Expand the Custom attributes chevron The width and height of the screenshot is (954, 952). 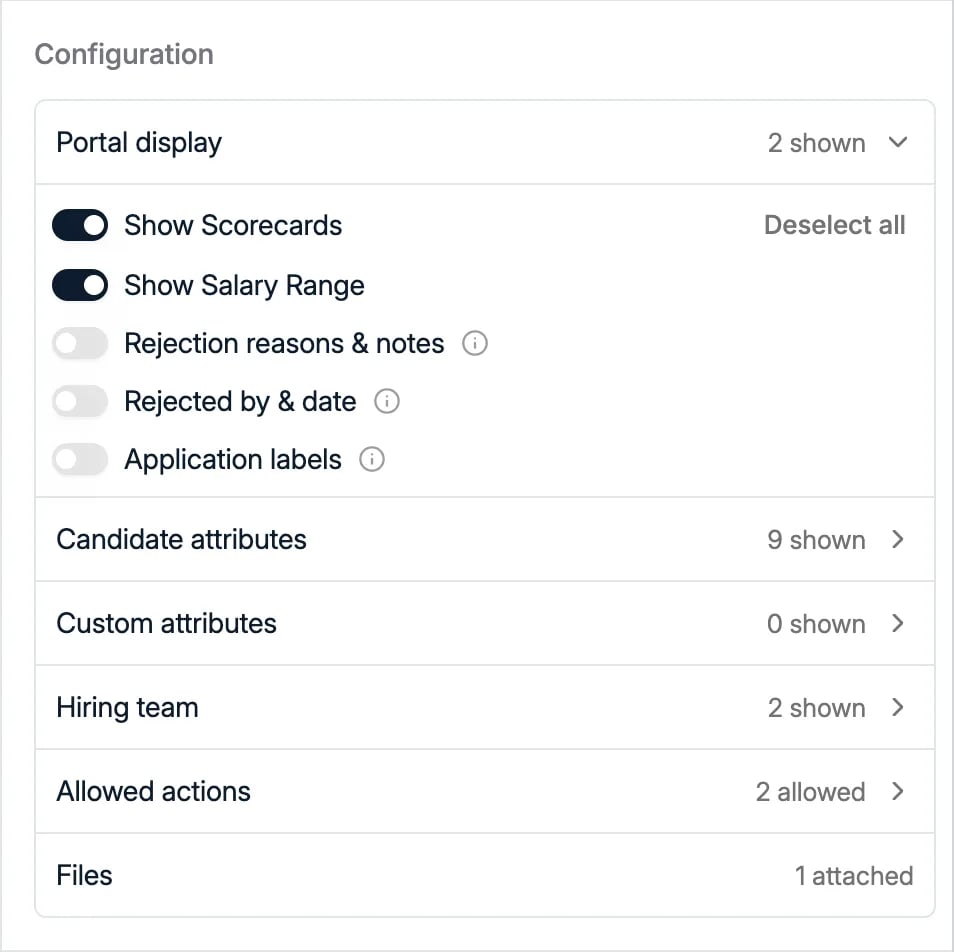point(898,623)
